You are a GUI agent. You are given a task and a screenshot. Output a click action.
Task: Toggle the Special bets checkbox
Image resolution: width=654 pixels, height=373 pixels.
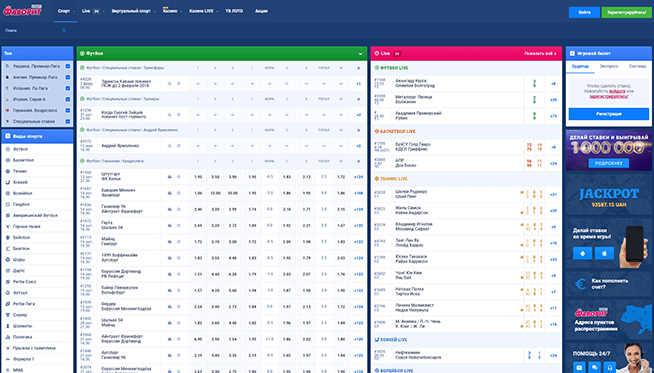tap(68, 121)
